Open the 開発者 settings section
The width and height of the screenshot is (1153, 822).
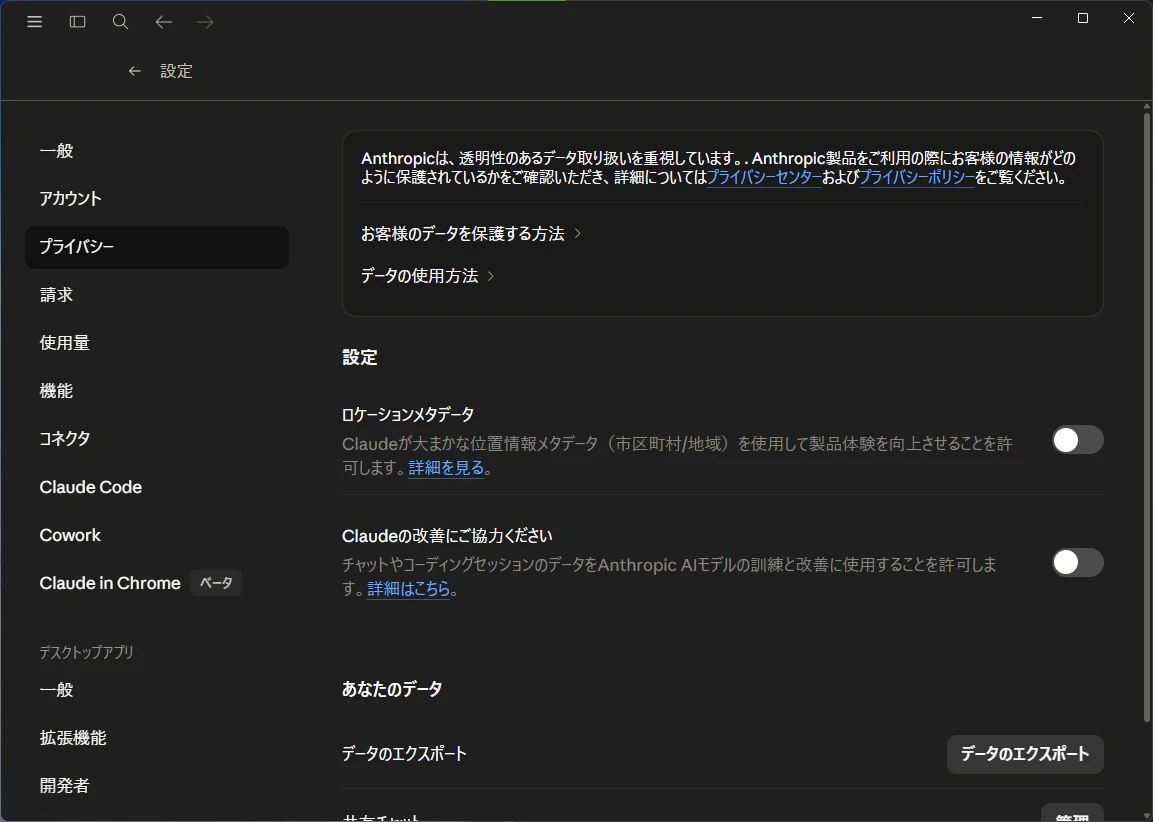[157, 786]
